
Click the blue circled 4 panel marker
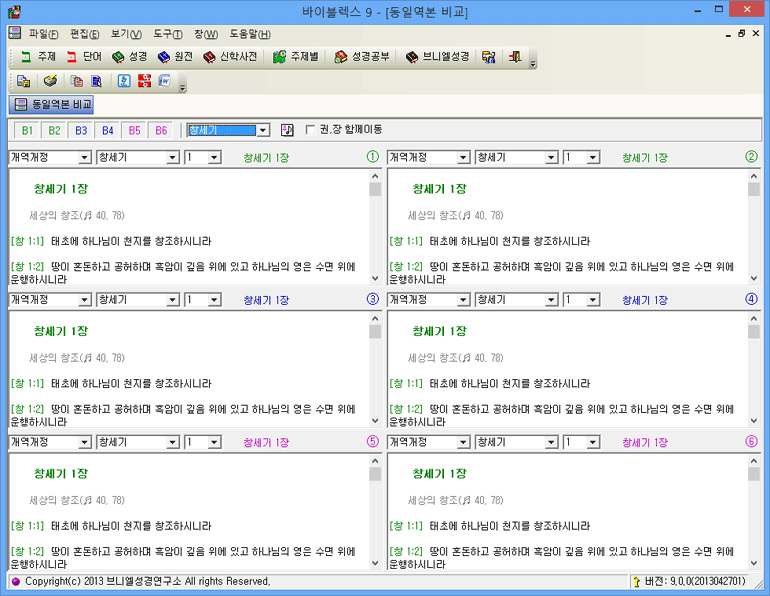[x=751, y=299]
